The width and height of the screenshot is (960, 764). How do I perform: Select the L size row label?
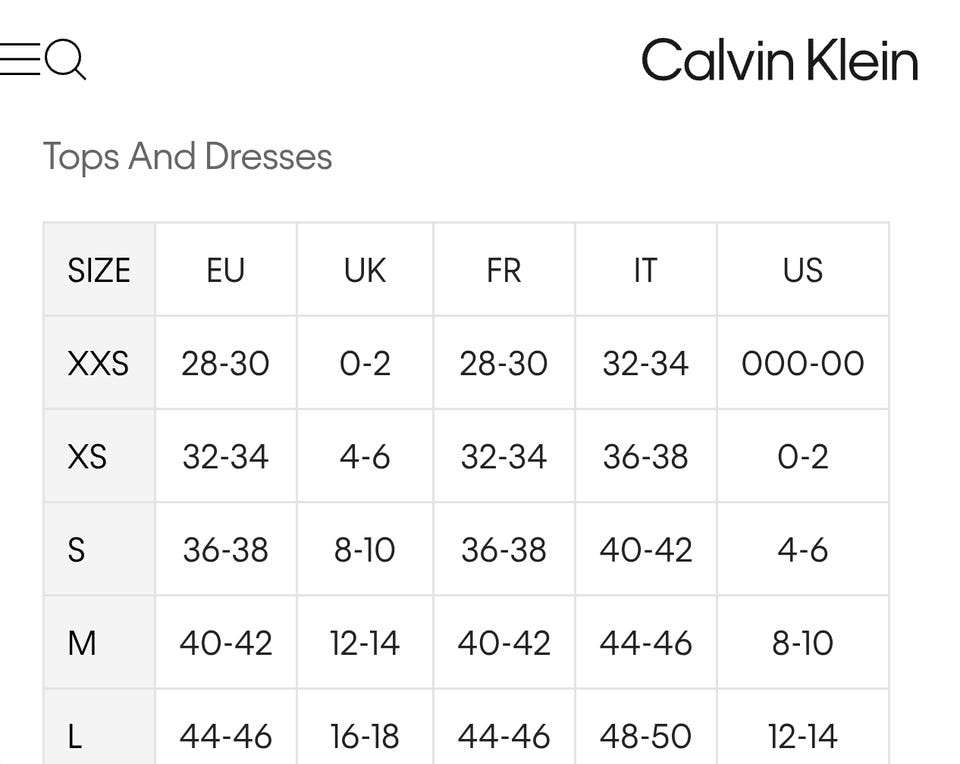pos(74,736)
